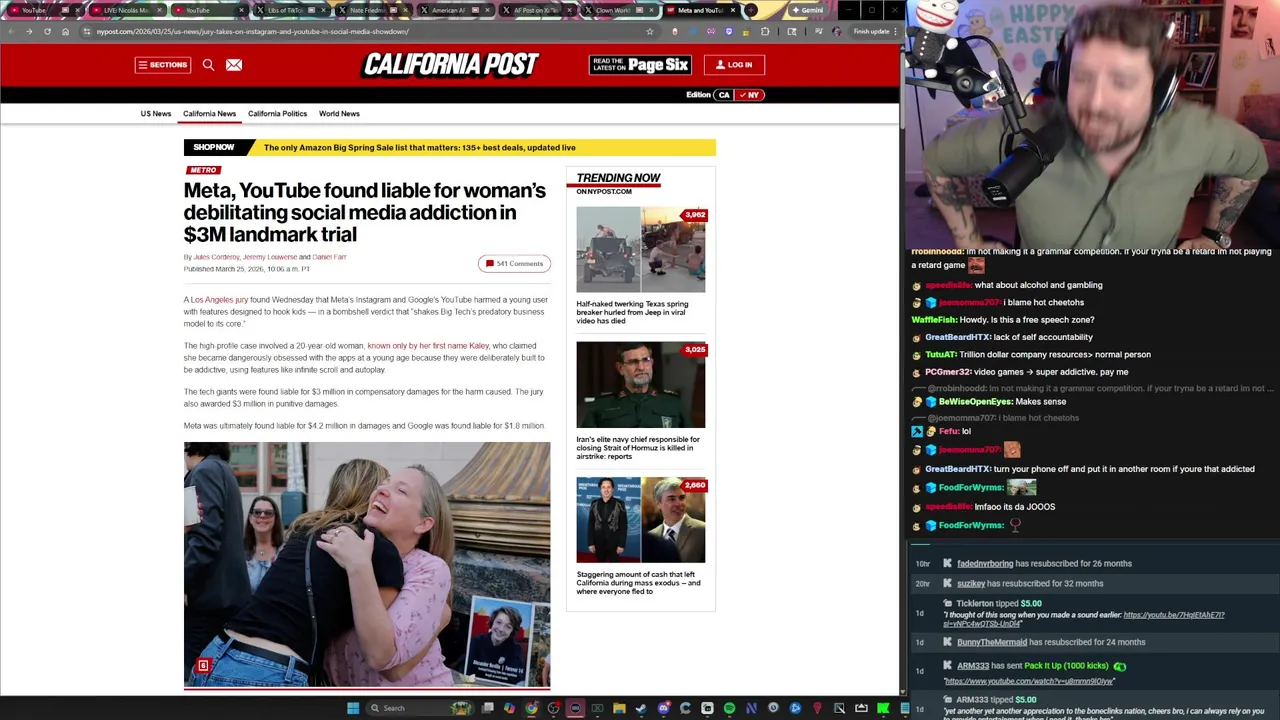1280x720 pixels.
Task: Open Iran navy chief story thumbnail
Action: (x=640, y=385)
